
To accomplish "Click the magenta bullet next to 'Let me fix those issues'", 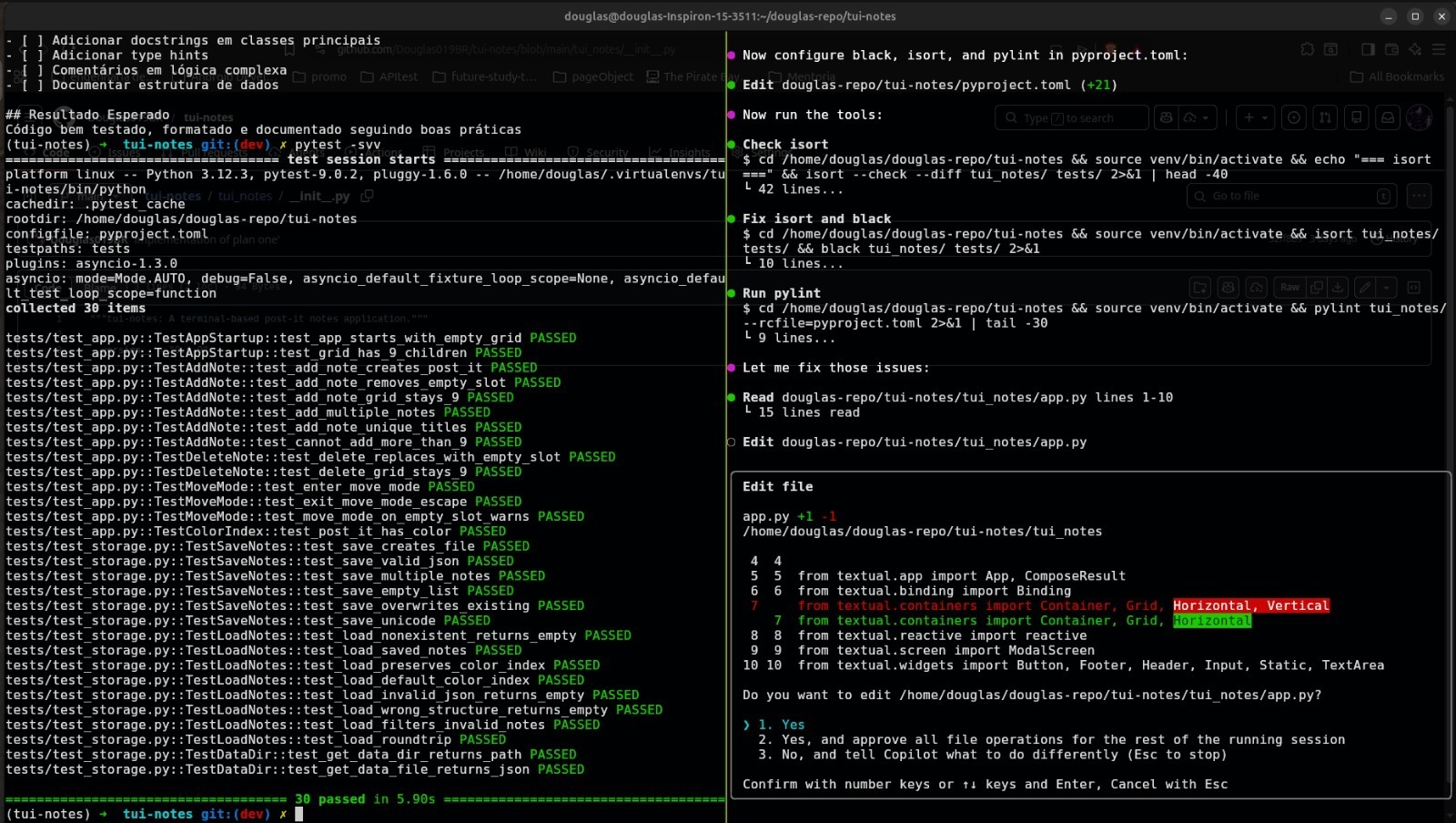I will pyautogui.click(x=732, y=368).
